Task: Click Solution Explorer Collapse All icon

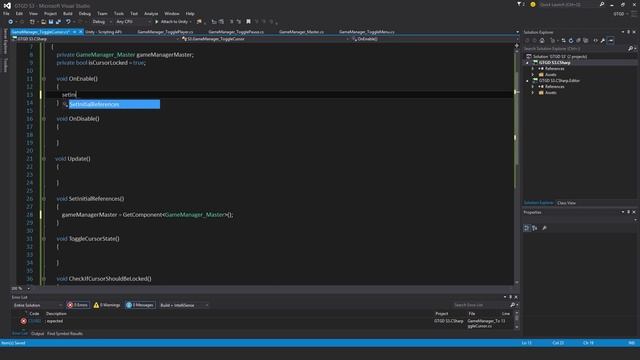Action: click(578, 40)
